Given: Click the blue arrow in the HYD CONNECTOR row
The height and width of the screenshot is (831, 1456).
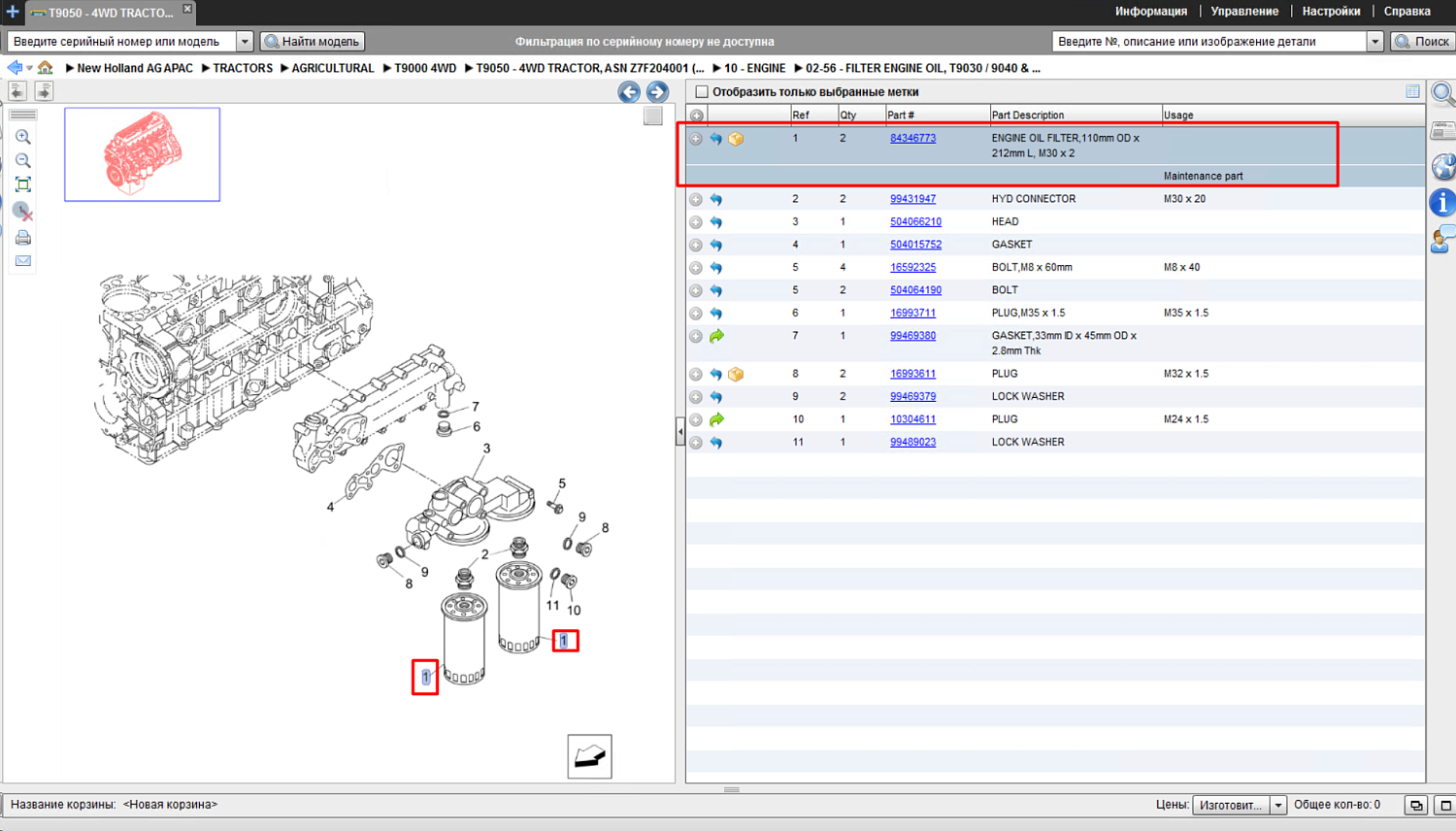Looking at the screenshot, I should point(716,199).
